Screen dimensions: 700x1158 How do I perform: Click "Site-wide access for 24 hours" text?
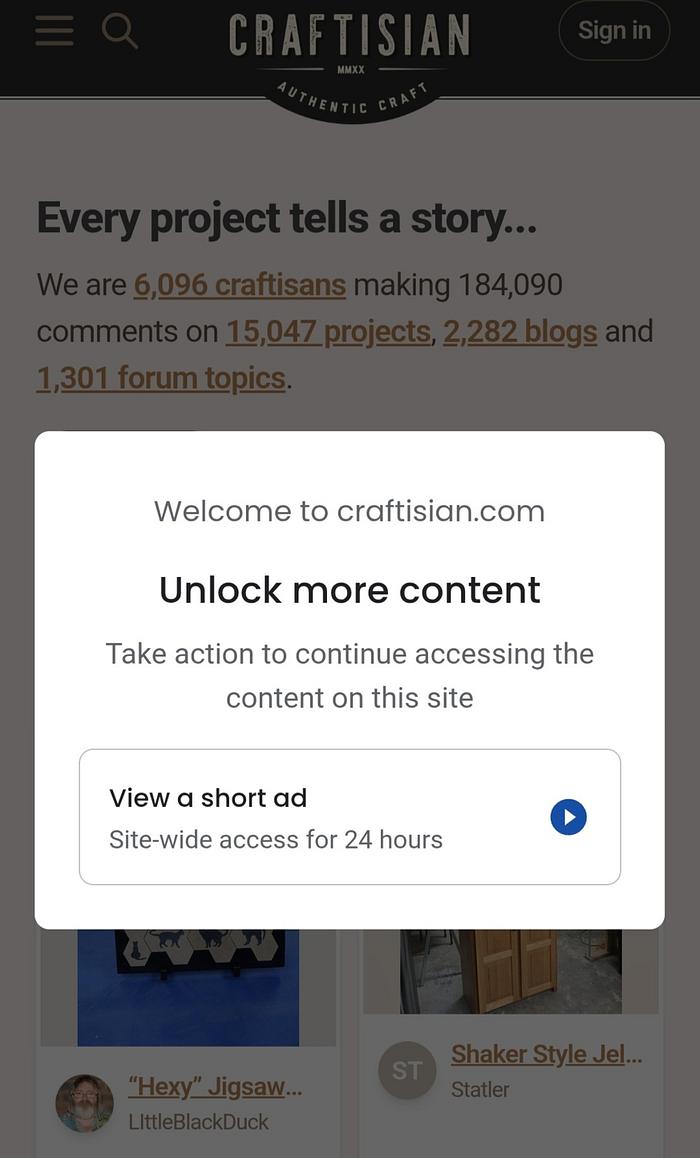click(276, 839)
